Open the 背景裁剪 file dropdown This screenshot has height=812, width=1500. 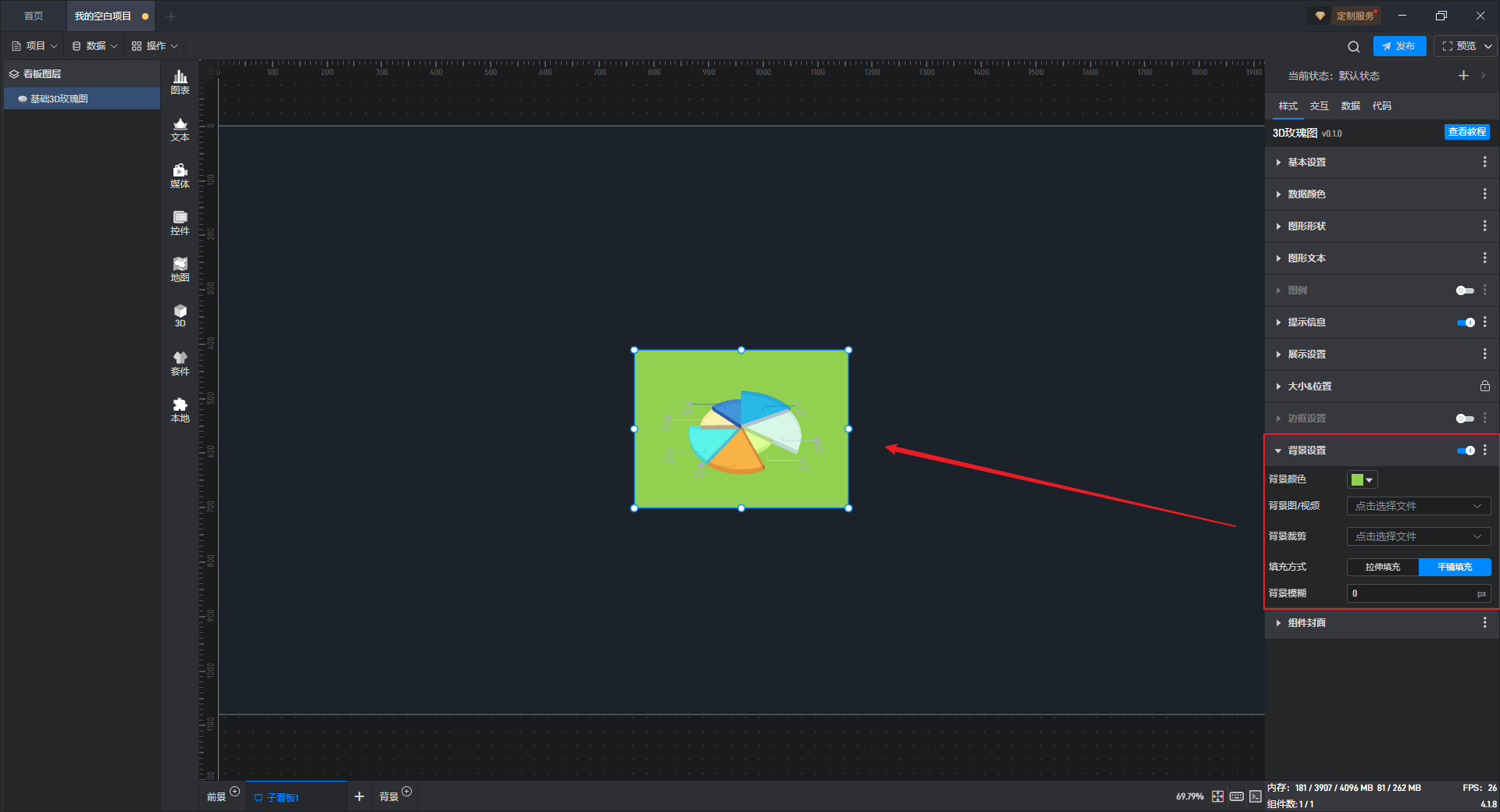1419,536
